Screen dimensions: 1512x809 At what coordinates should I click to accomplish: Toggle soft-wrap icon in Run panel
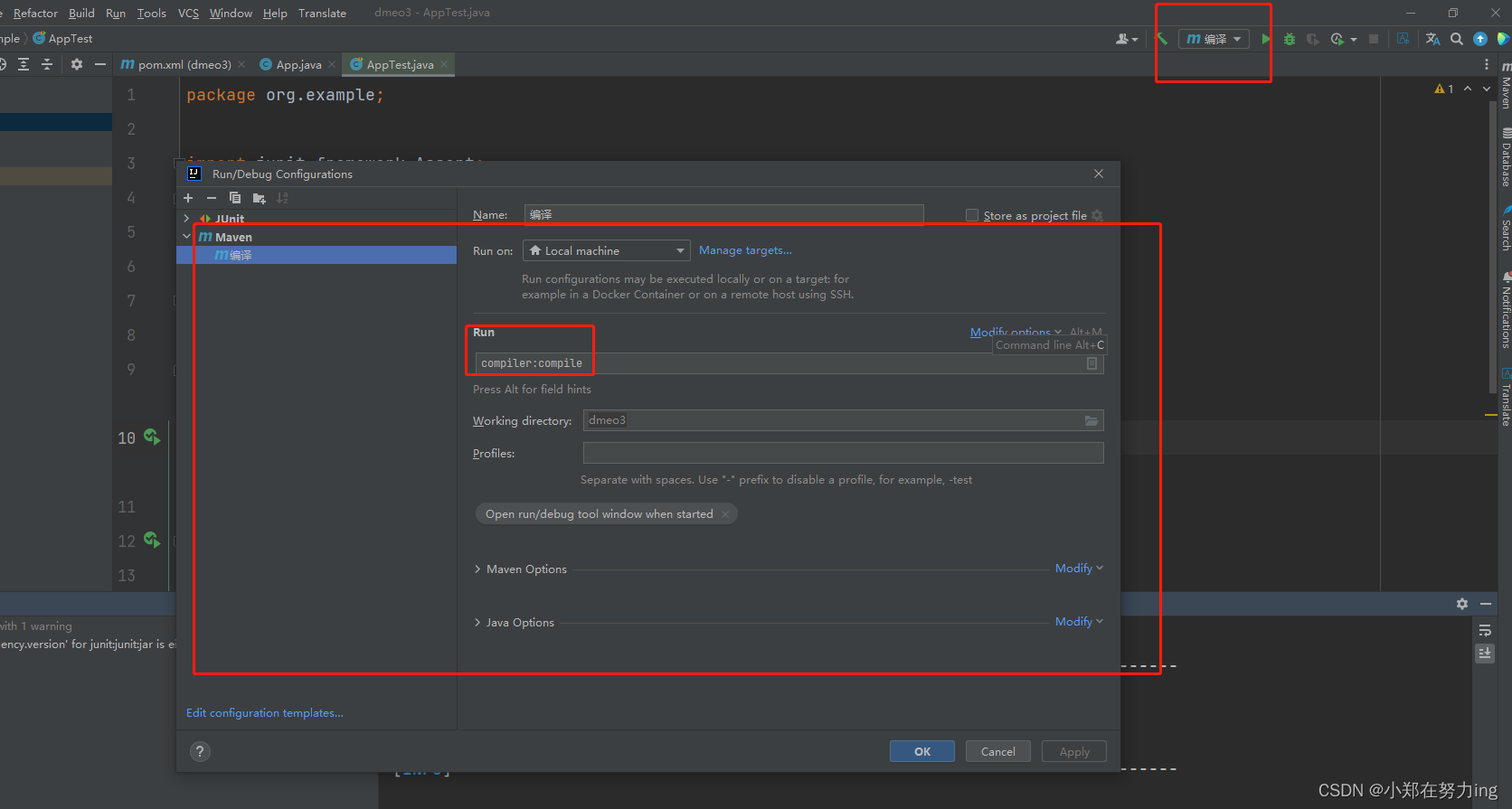coord(1485,631)
